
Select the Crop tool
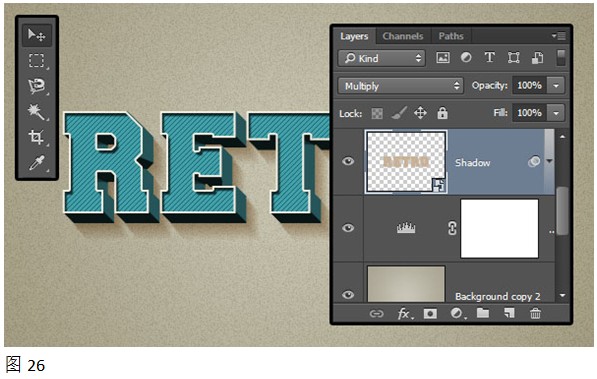coord(36,137)
